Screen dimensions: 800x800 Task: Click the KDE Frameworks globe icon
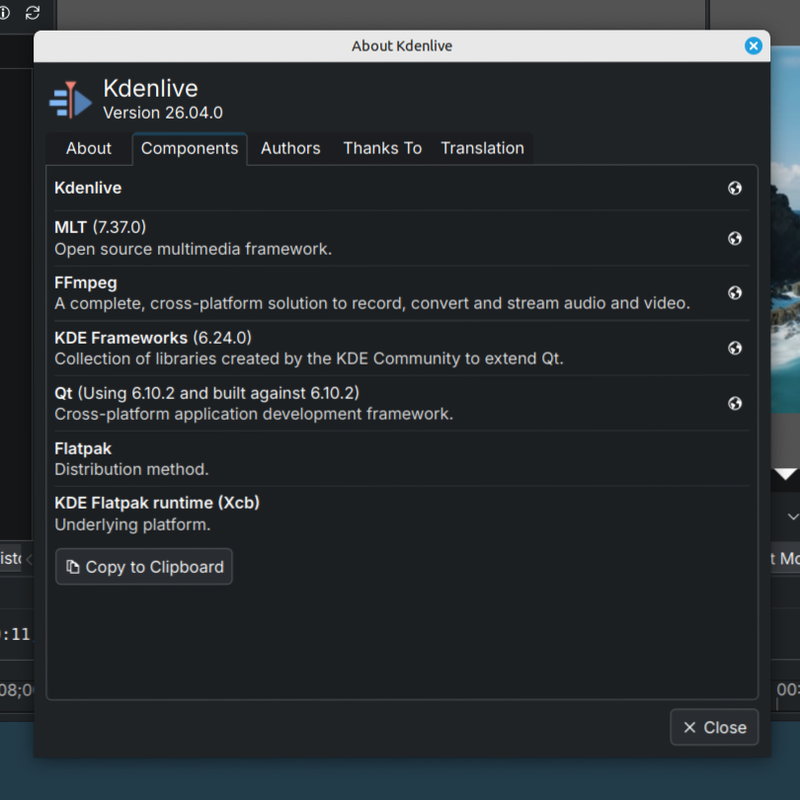[735, 348]
